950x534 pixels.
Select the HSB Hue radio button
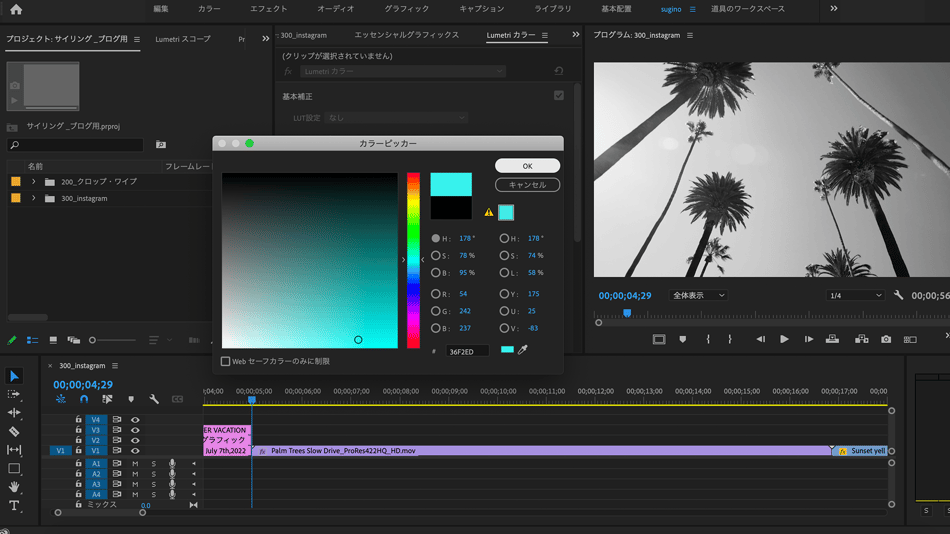[x=435, y=239]
